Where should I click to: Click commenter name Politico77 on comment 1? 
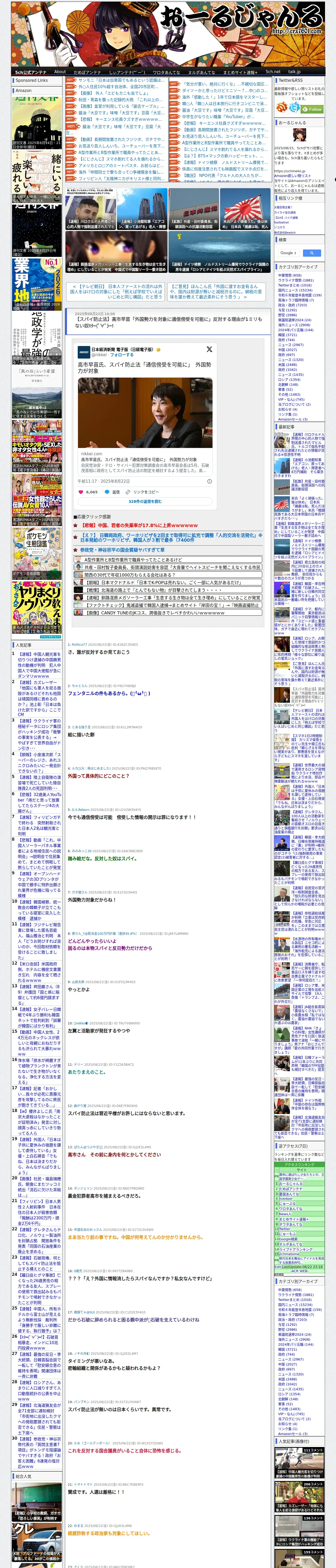pyautogui.click(x=79, y=645)
